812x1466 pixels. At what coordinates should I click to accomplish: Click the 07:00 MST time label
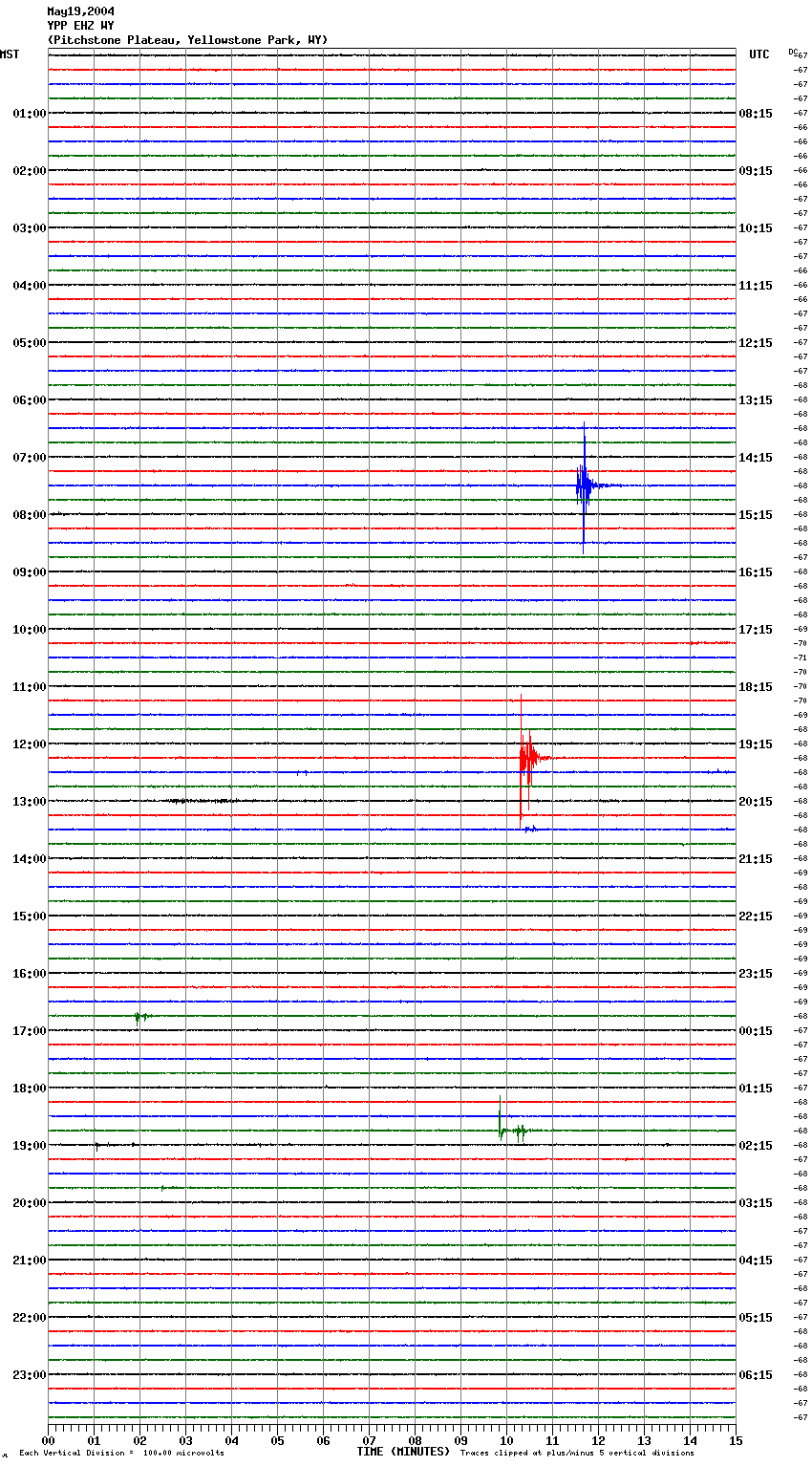[x=30, y=458]
